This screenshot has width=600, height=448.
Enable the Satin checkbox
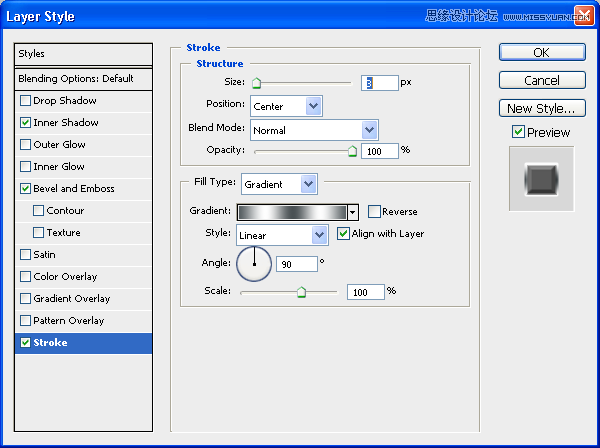coord(25,254)
